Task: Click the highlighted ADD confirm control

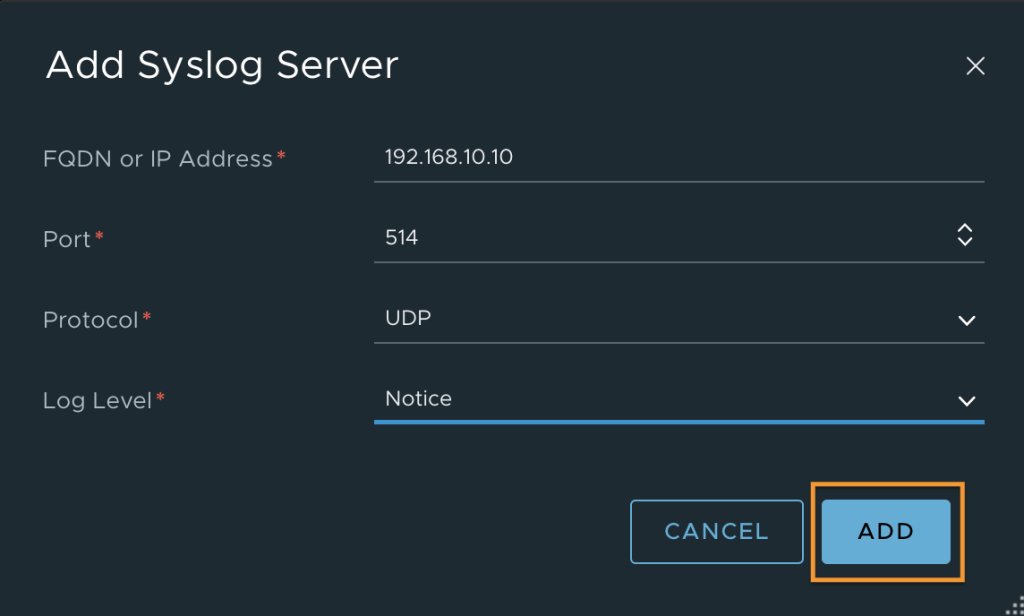Action: (x=885, y=531)
